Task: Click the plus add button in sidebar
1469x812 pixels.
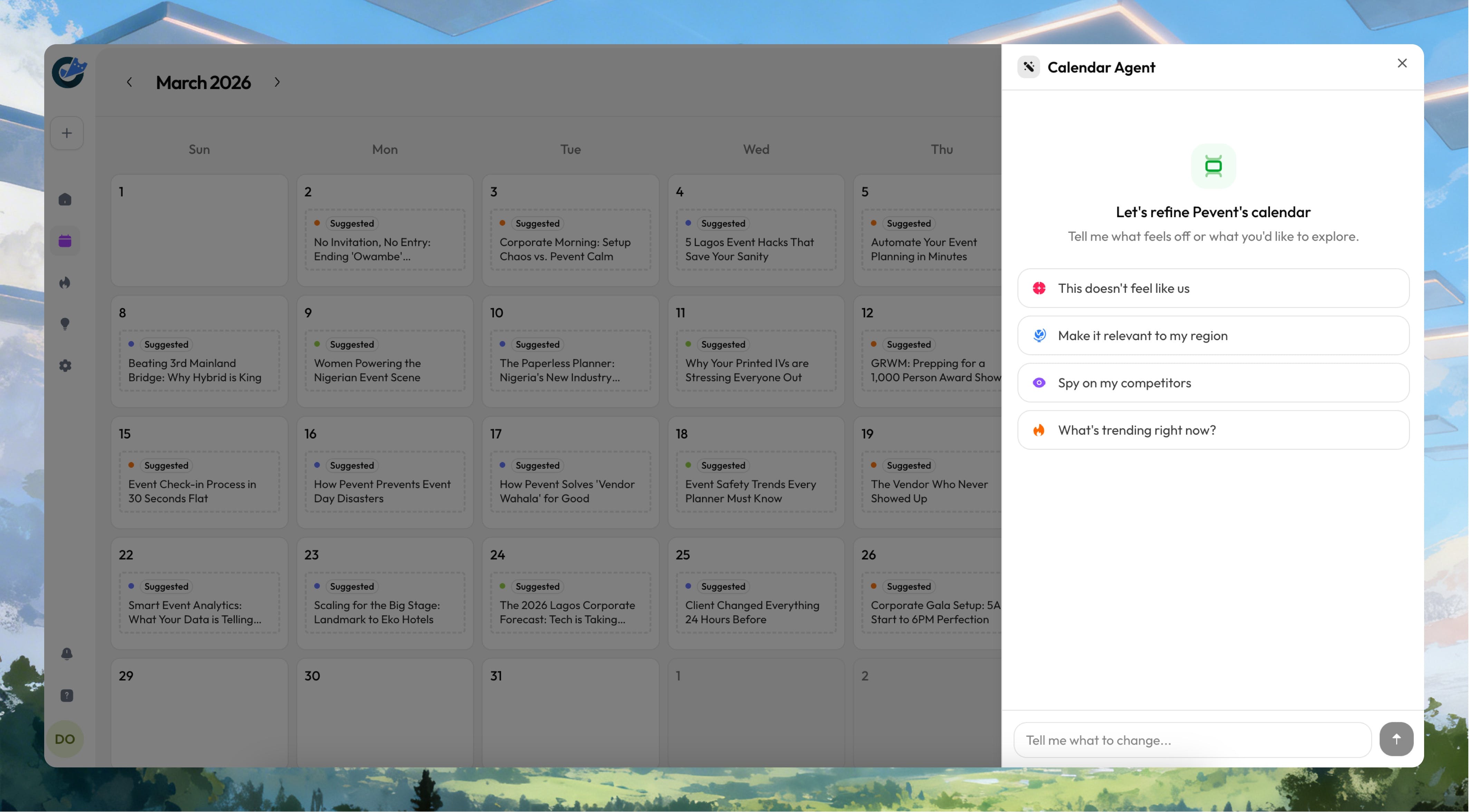Action: click(x=67, y=133)
